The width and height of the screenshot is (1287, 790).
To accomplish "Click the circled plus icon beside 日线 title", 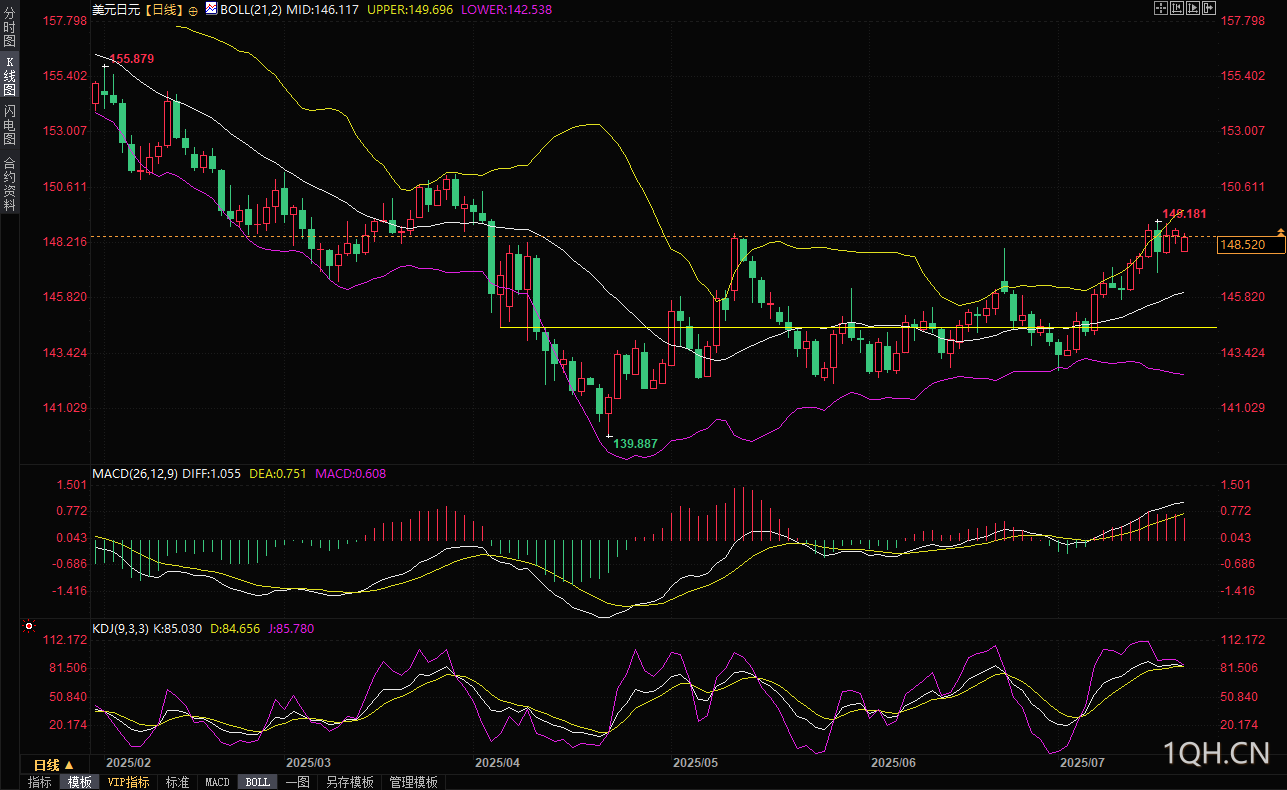I will 193,10.
